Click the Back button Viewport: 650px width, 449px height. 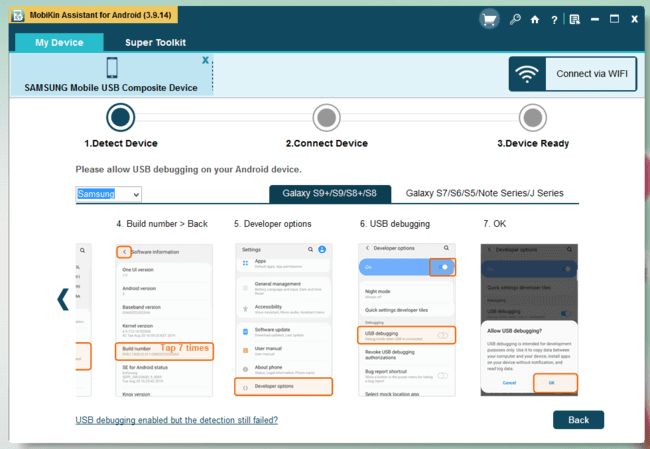click(578, 420)
